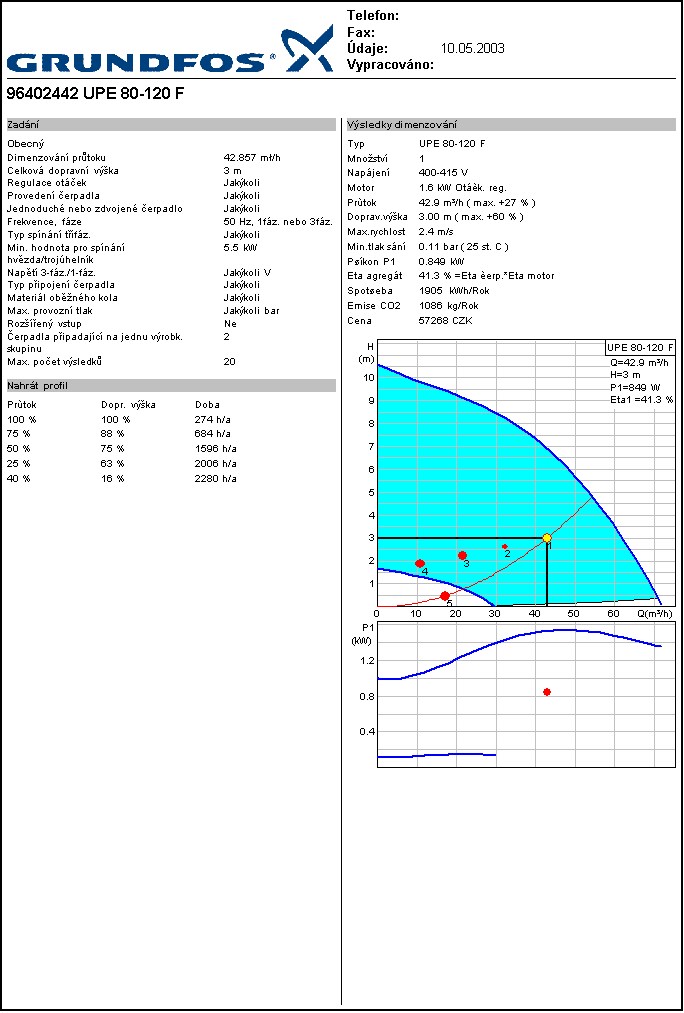Click the yellow duty point on the pump curve
This screenshot has width=684, height=1013.
547,538
